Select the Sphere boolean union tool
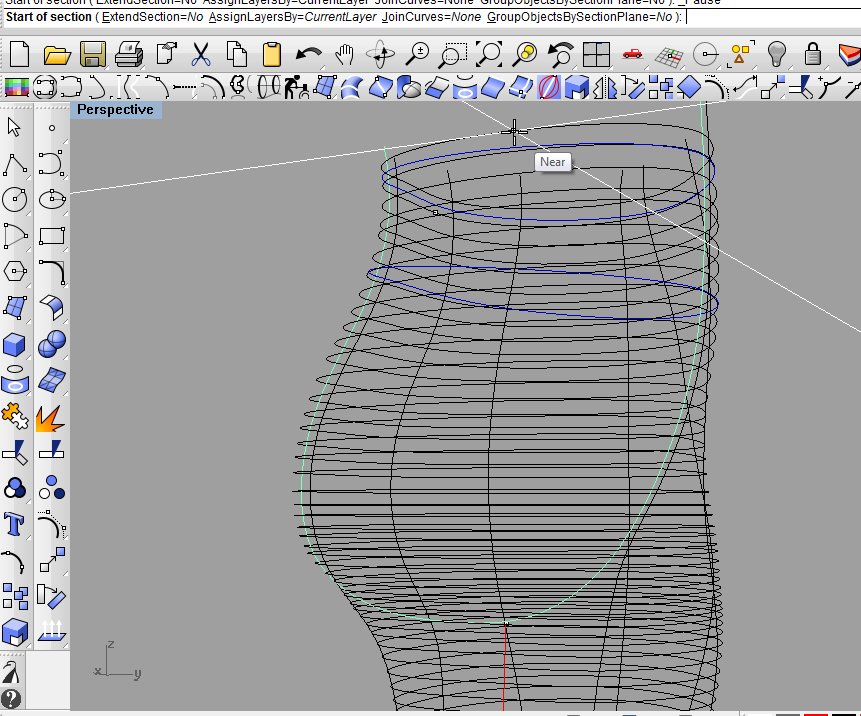The height and width of the screenshot is (716, 861). pos(51,345)
